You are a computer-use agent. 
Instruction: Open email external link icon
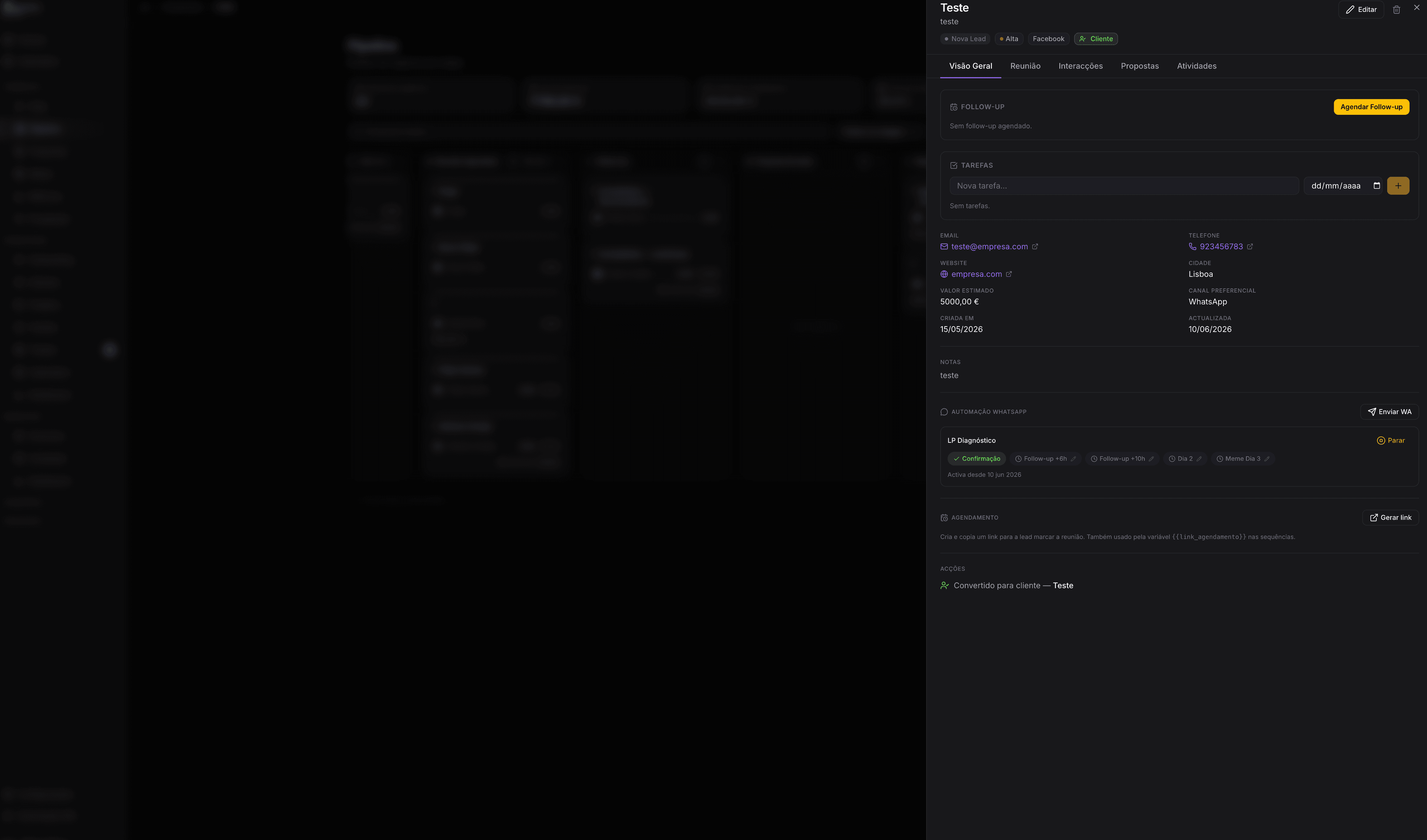pos(1035,246)
